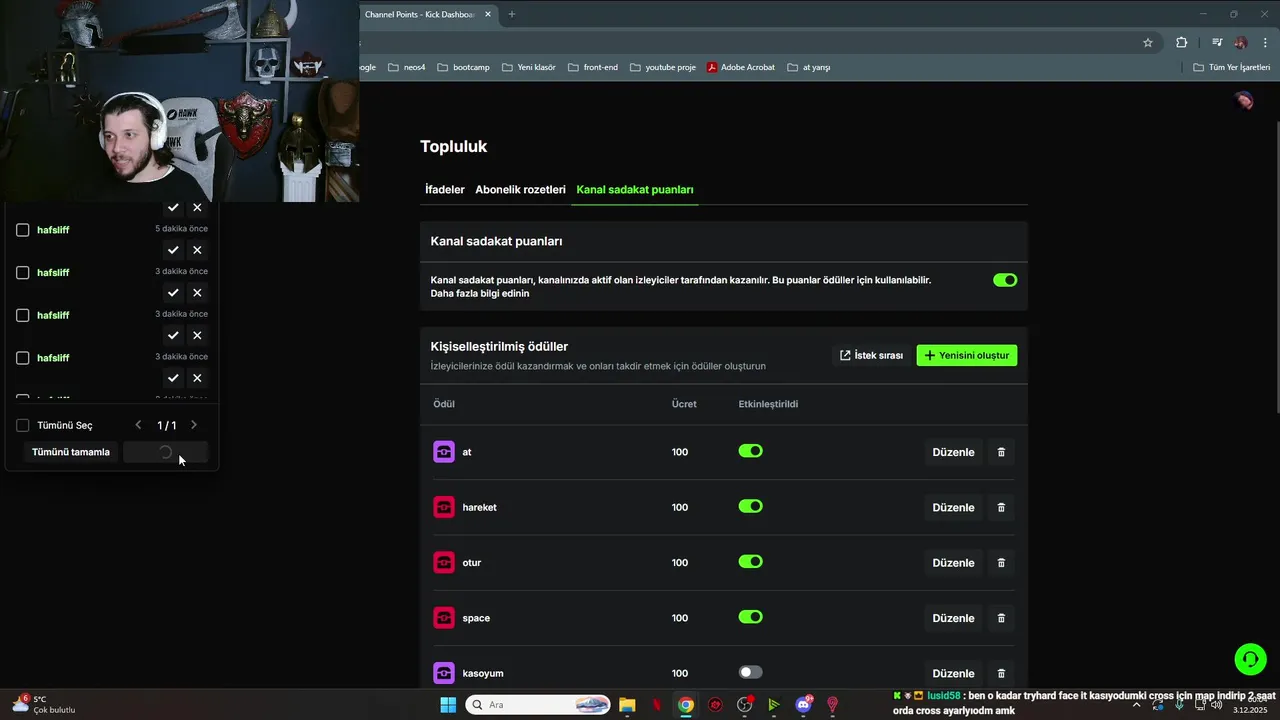Screen dimensions: 1280x720
Task: Go to previous page of request queue
Action: point(139,425)
